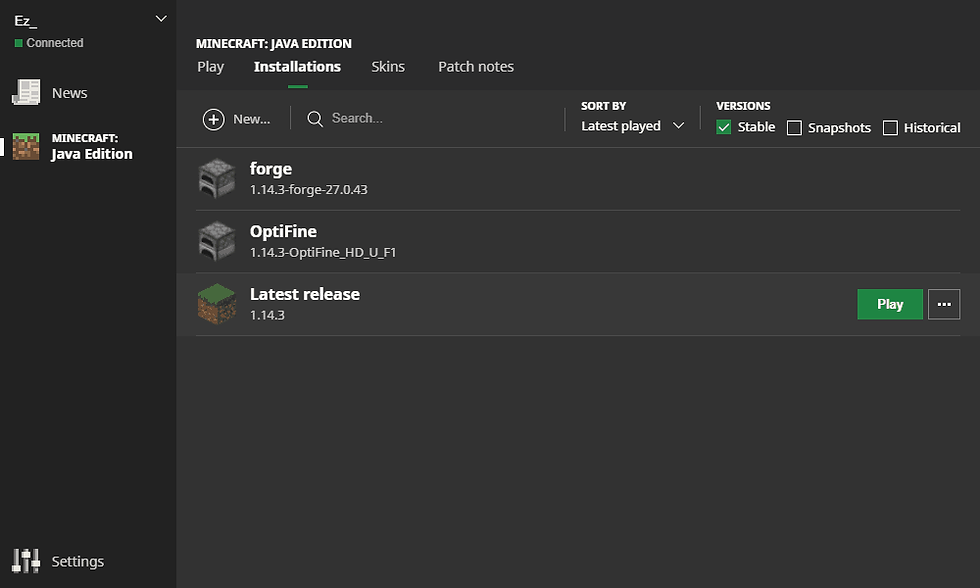Uncheck the Stable versions checkbox
The width and height of the screenshot is (980, 588).
[x=724, y=127]
